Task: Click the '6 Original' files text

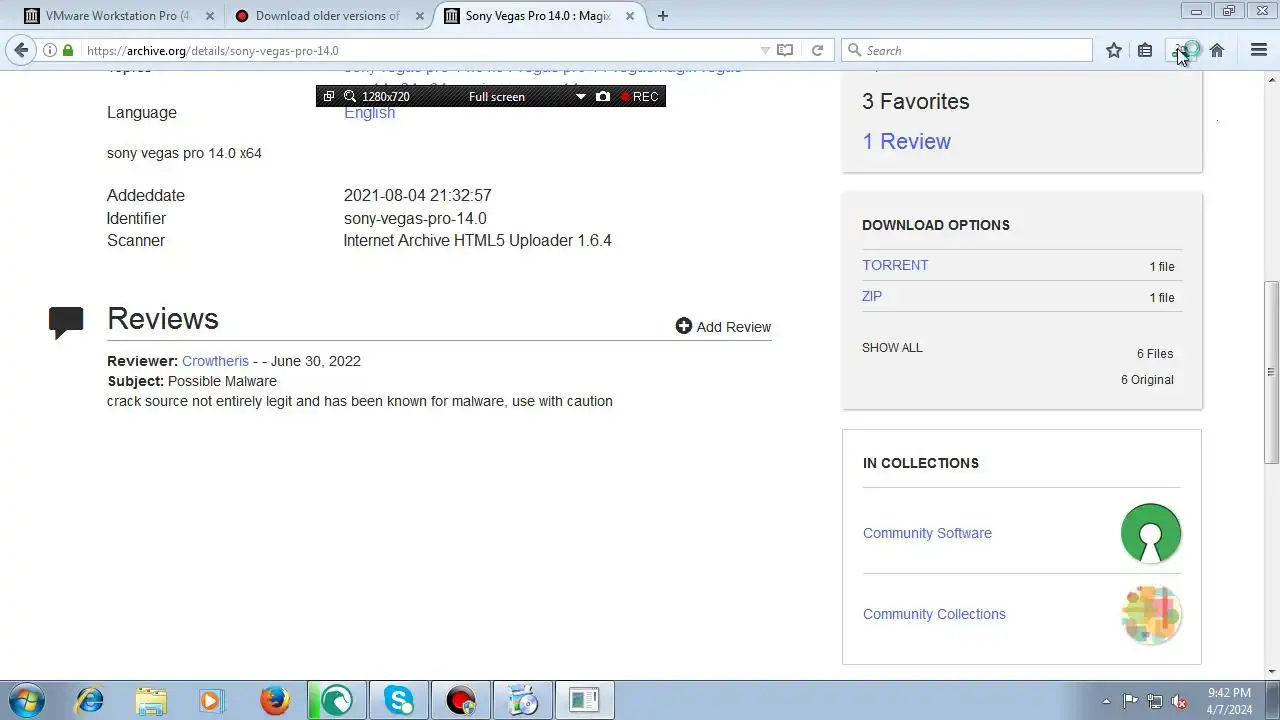Action: (1147, 379)
